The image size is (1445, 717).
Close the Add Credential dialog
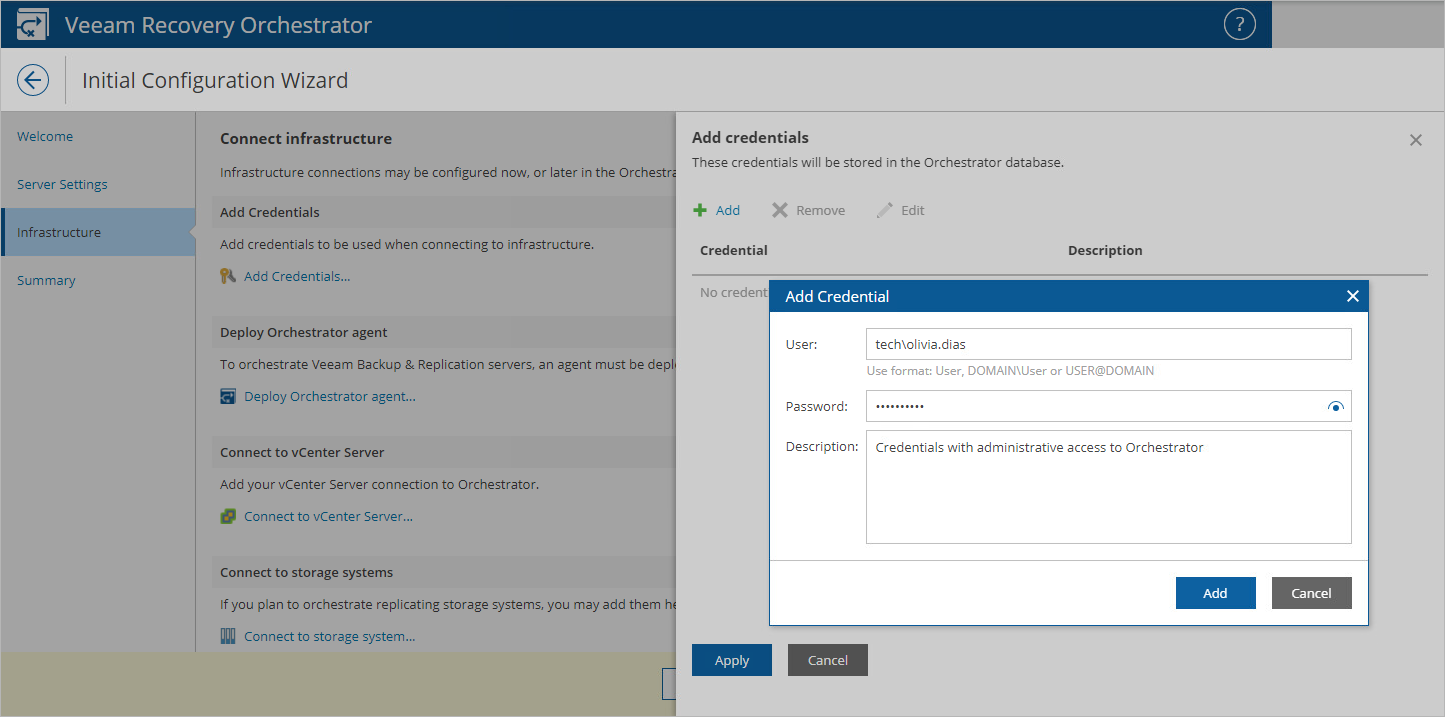tap(1352, 296)
